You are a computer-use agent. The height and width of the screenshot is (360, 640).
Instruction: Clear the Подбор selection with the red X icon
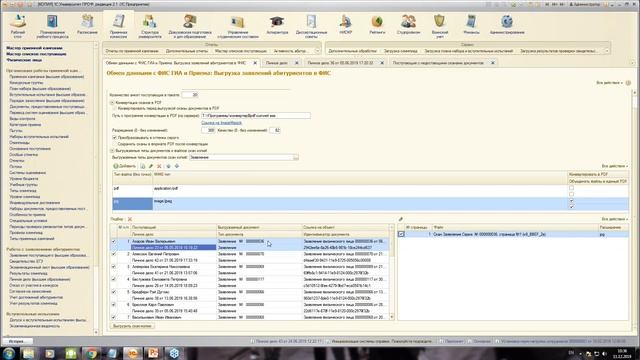point(130,219)
